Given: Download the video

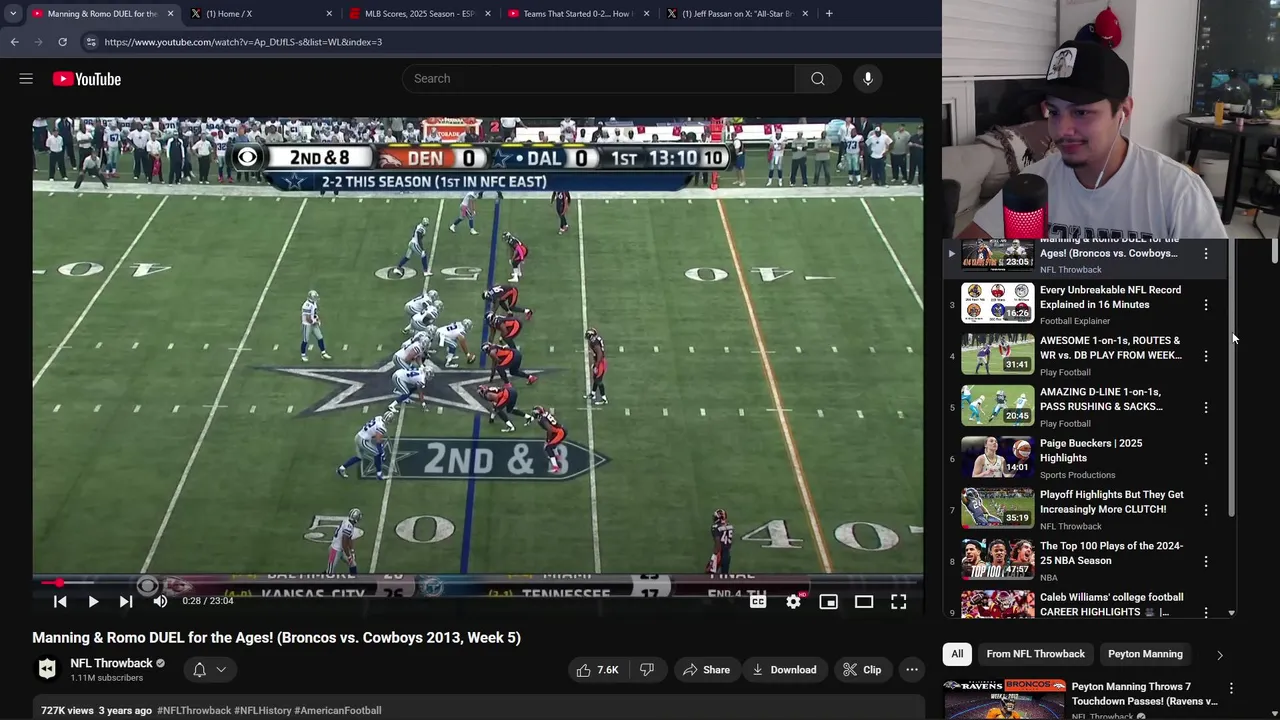Looking at the screenshot, I should pyautogui.click(x=784, y=670).
